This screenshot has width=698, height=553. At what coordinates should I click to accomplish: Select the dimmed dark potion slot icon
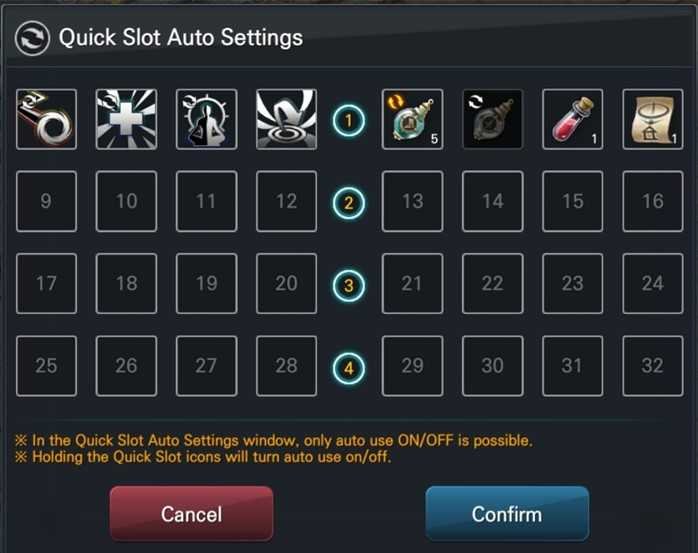pos(492,119)
